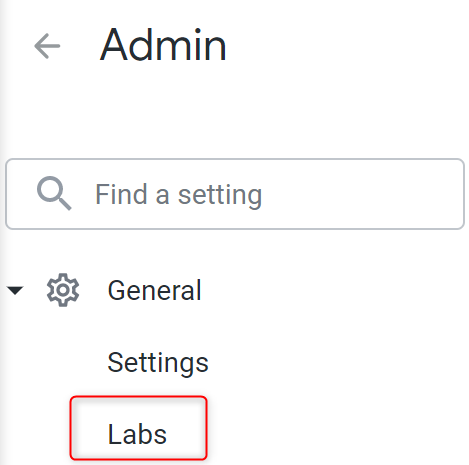Select the General category label

click(155, 290)
